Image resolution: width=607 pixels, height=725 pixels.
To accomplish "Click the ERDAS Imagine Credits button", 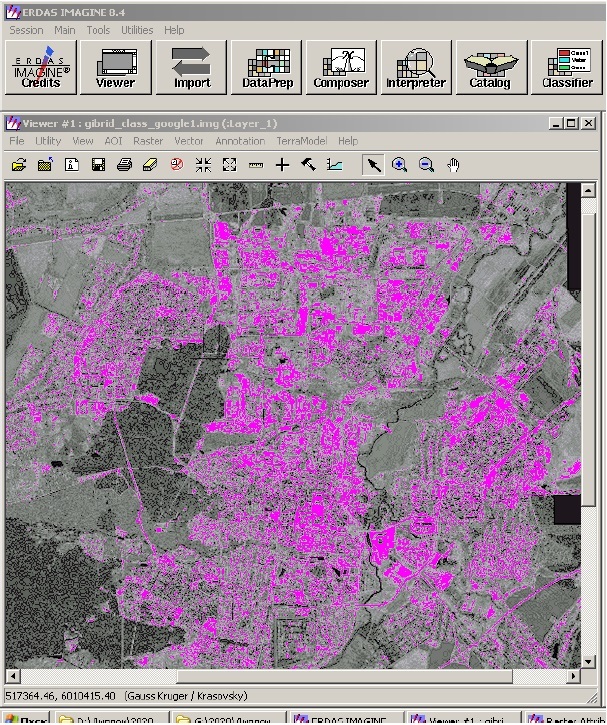I will click(x=41, y=68).
